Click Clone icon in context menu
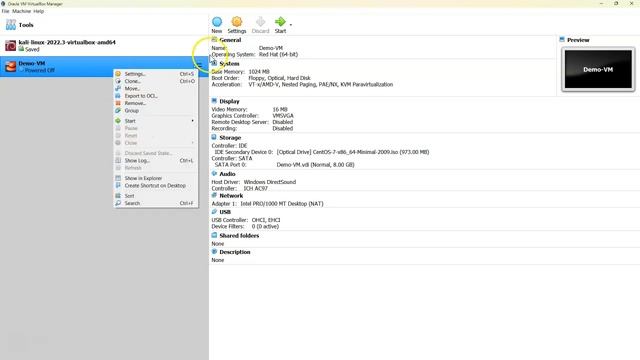 [x=118, y=81]
